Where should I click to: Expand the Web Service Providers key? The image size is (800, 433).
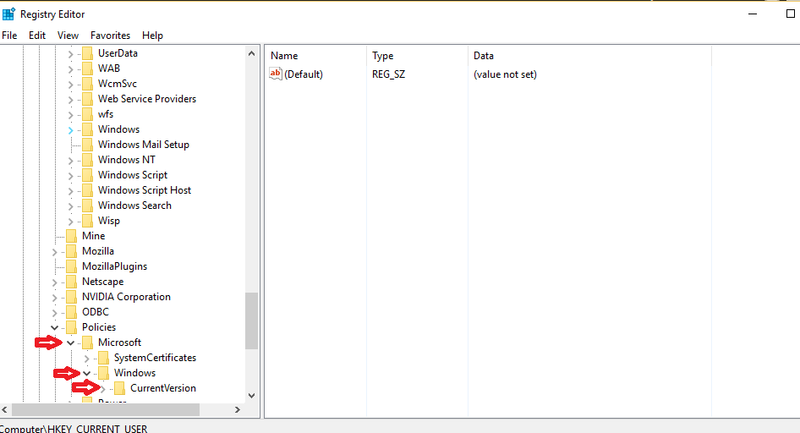pyautogui.click(x=70, y=99)
